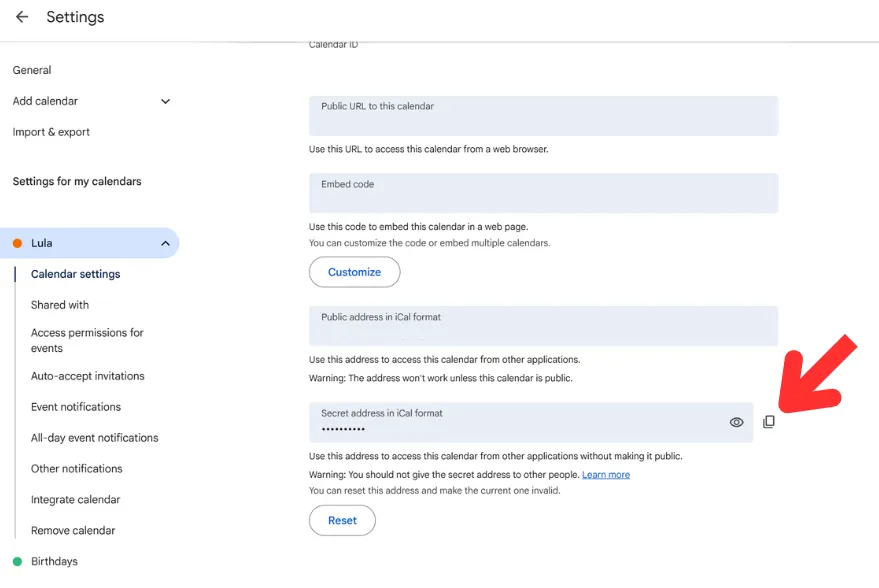Reset the secret iCal address
Screen dimensions: 879x588
342,520
